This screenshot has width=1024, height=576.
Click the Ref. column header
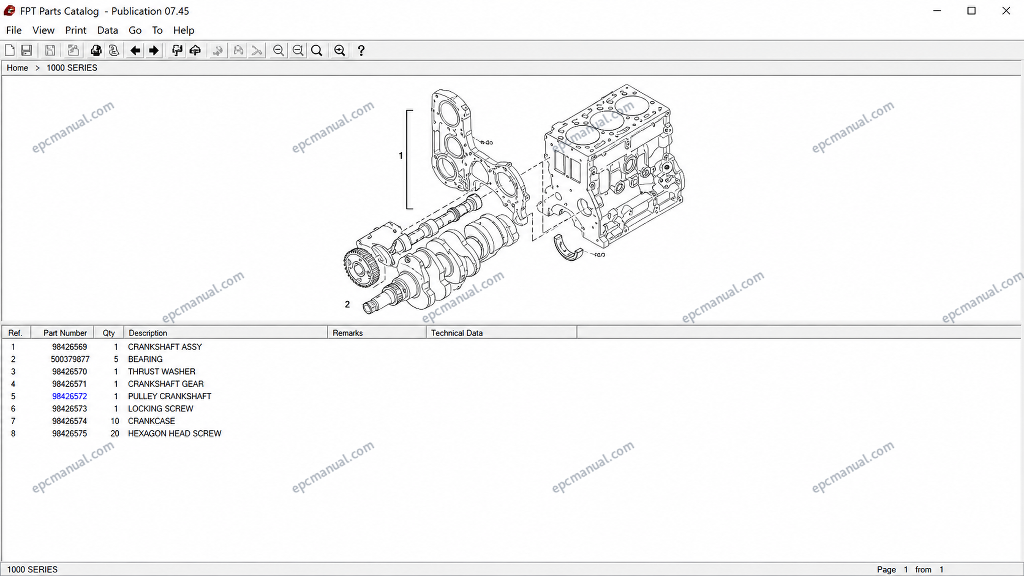coord(16,333)
